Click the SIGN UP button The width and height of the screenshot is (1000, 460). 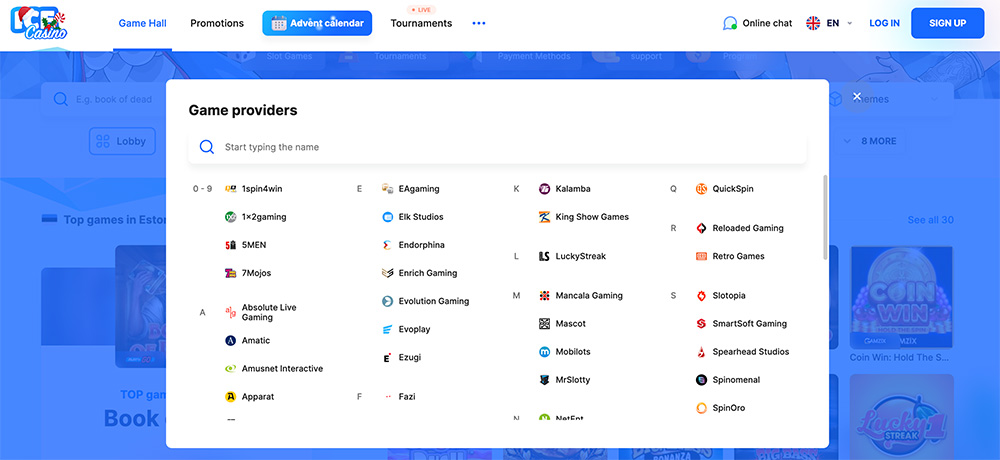pyautogui.click(x=947, y=23)
